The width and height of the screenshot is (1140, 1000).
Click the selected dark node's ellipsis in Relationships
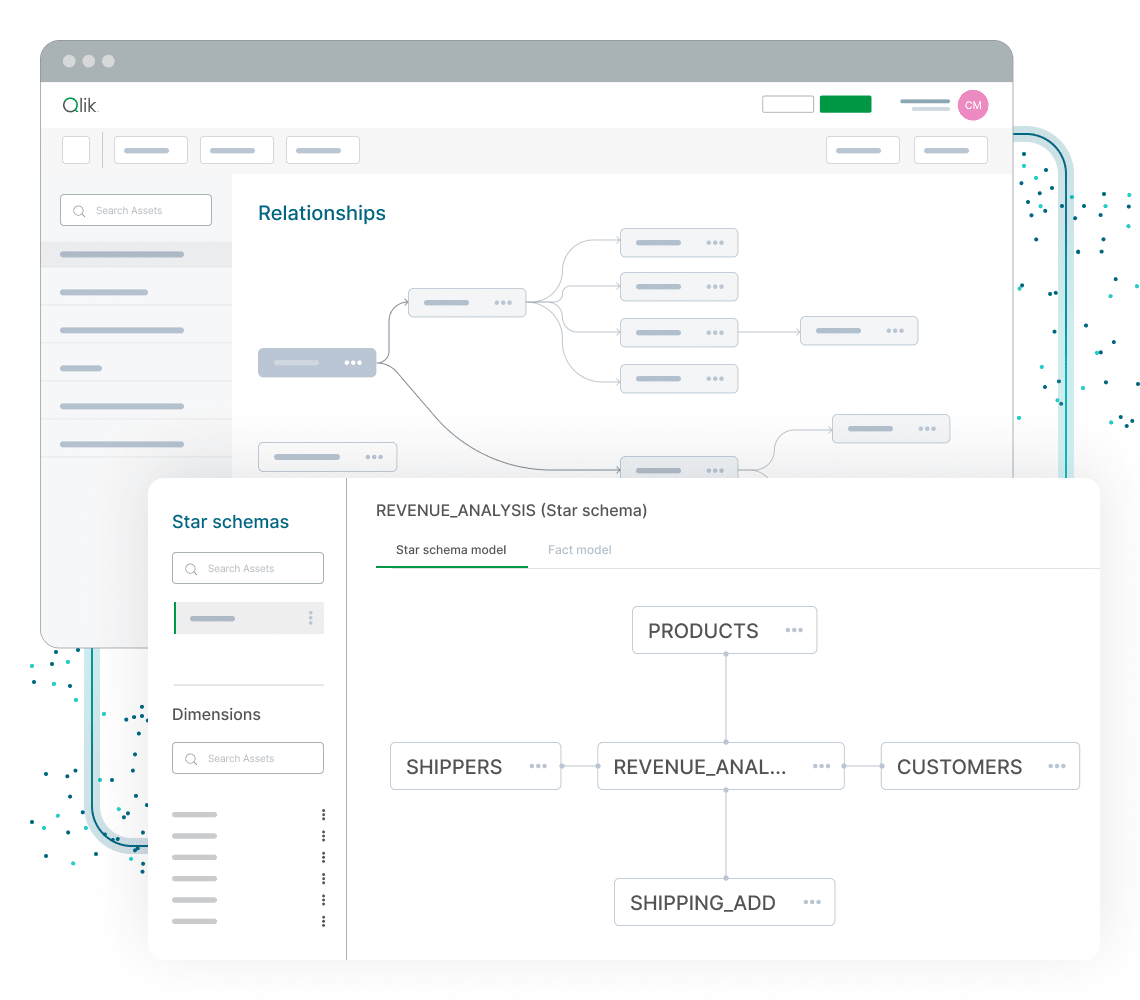[x=353, y=362]
